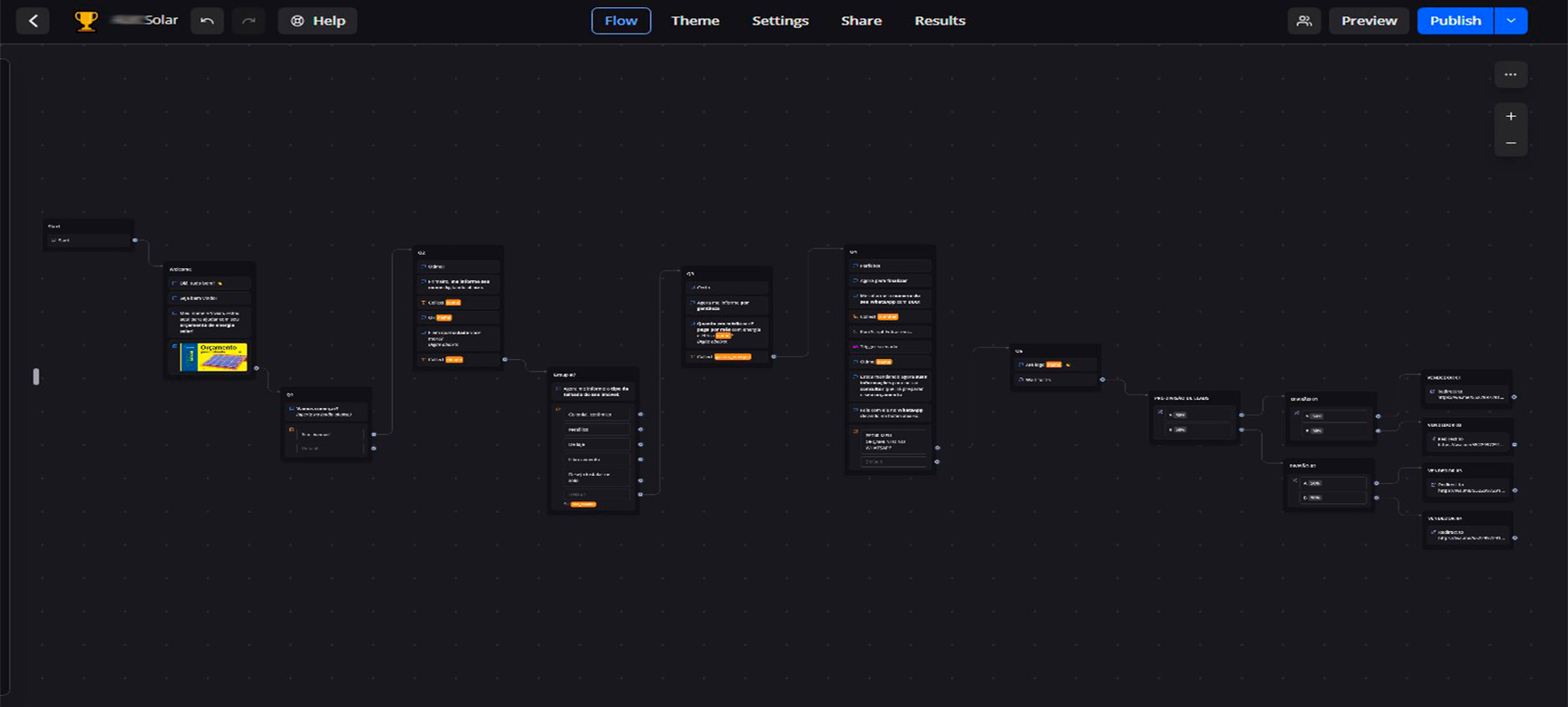
Task: Click the trophy bot icon
Action: tap(86, 21)
